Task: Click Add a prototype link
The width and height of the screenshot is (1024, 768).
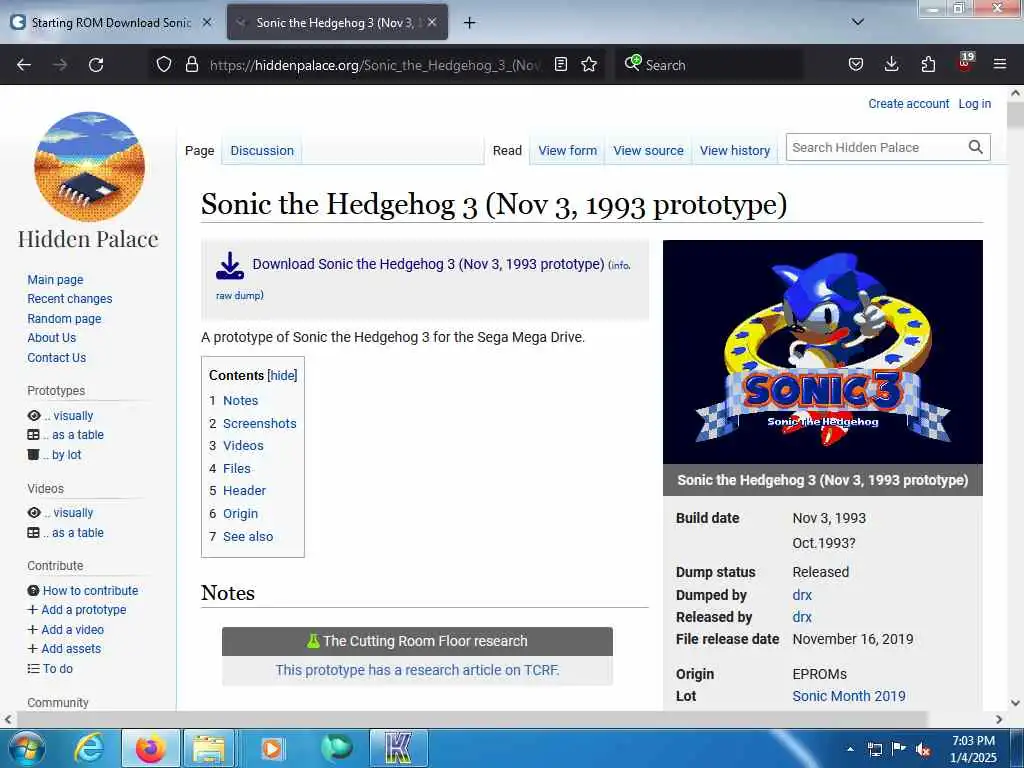Action: point(84,610)
